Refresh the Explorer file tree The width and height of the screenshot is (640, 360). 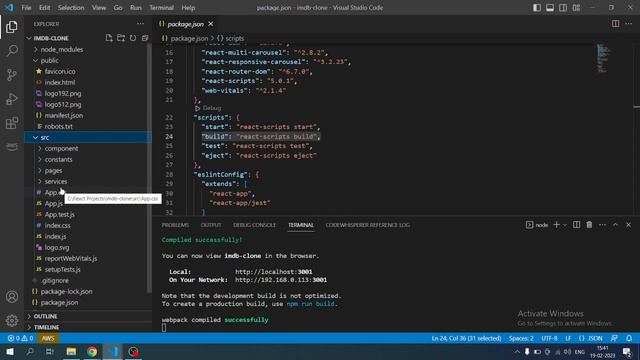(133, 38)
